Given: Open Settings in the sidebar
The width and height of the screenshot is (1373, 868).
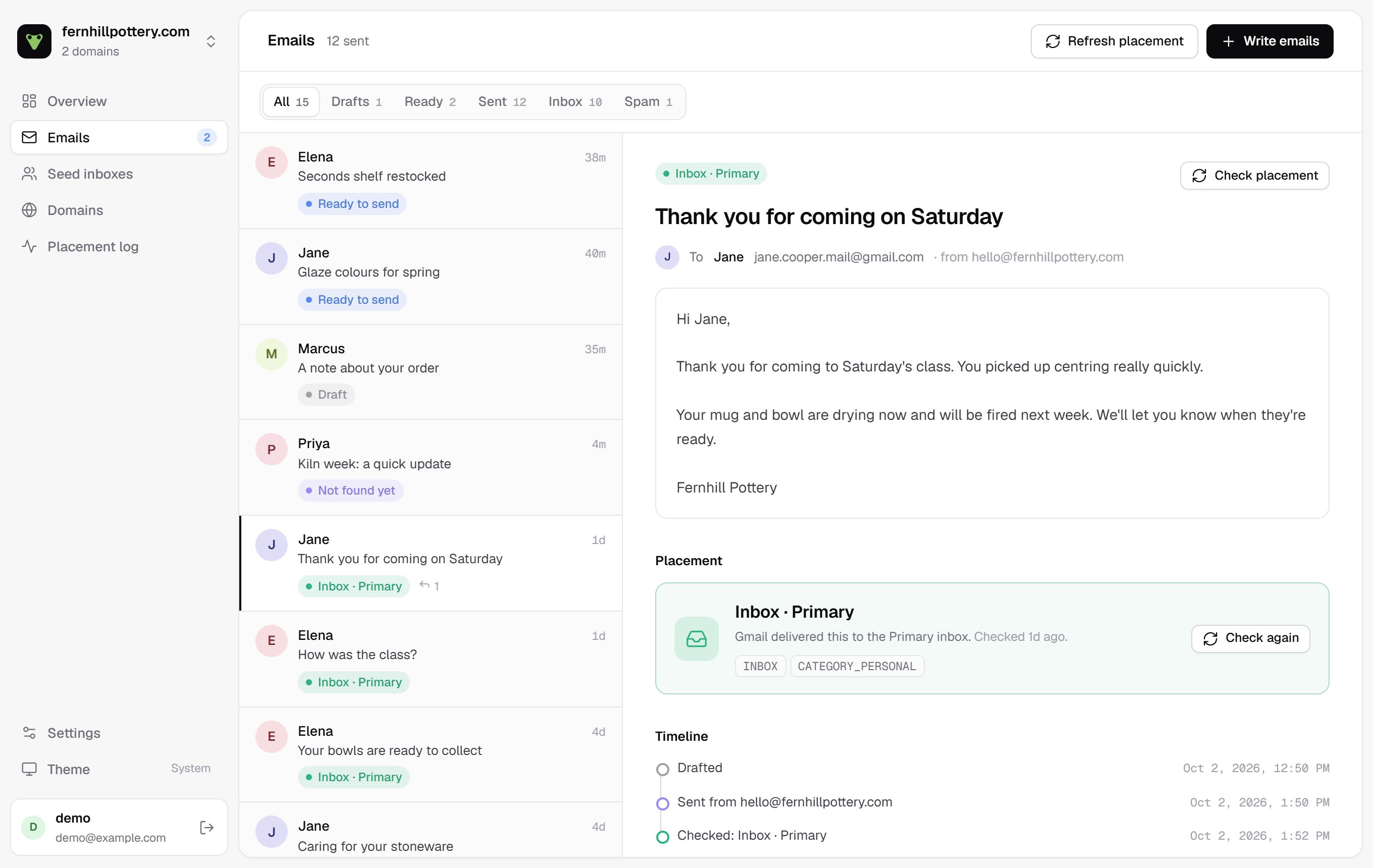Looking at the screenshot, I should [119, 733].
